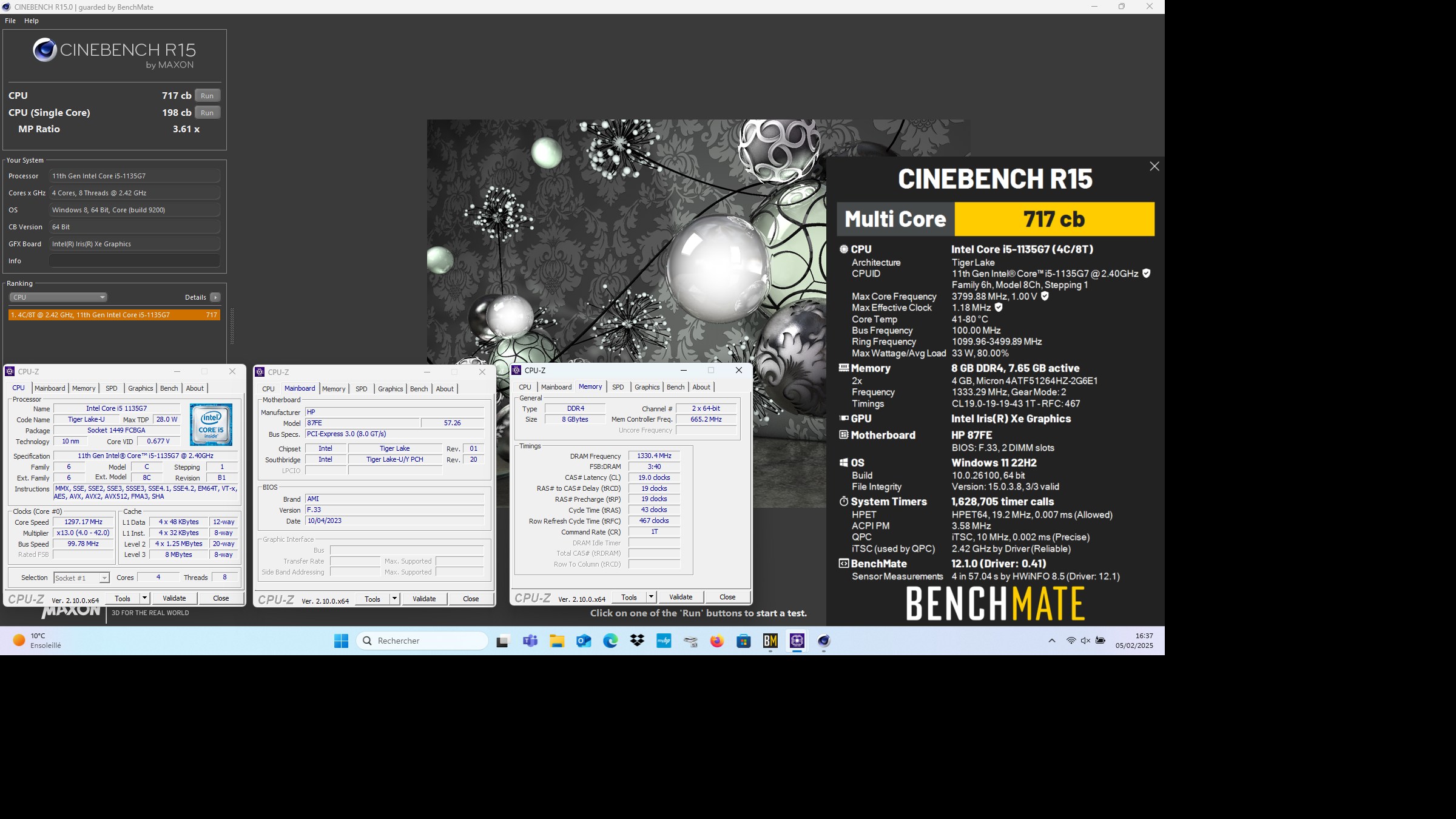Switch to BenchMate taskbar icon
The height and width of the screenshot is (819, 1456).
point(770,641)
